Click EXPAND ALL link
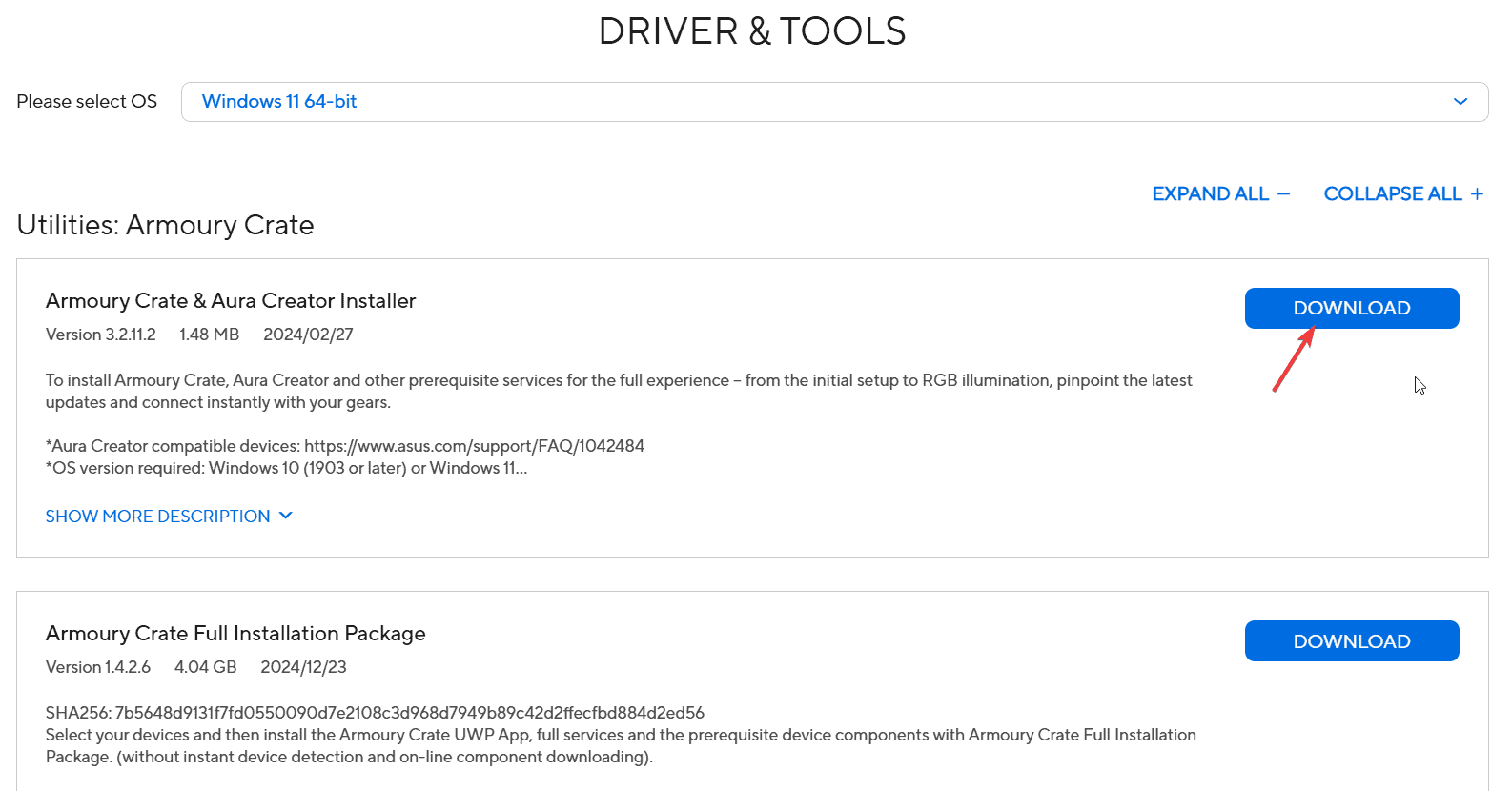Viewport: 1512px width, 791px height. [x=1220, y=193]
